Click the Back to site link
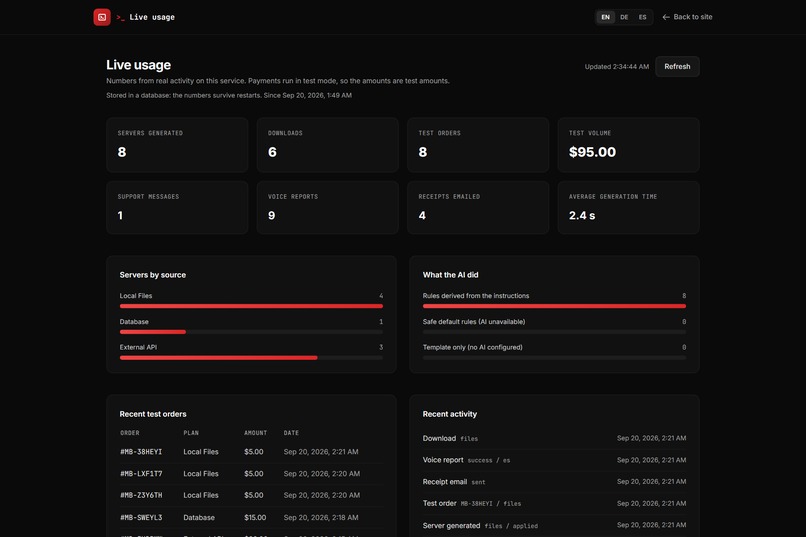 [x=687, y=17]
